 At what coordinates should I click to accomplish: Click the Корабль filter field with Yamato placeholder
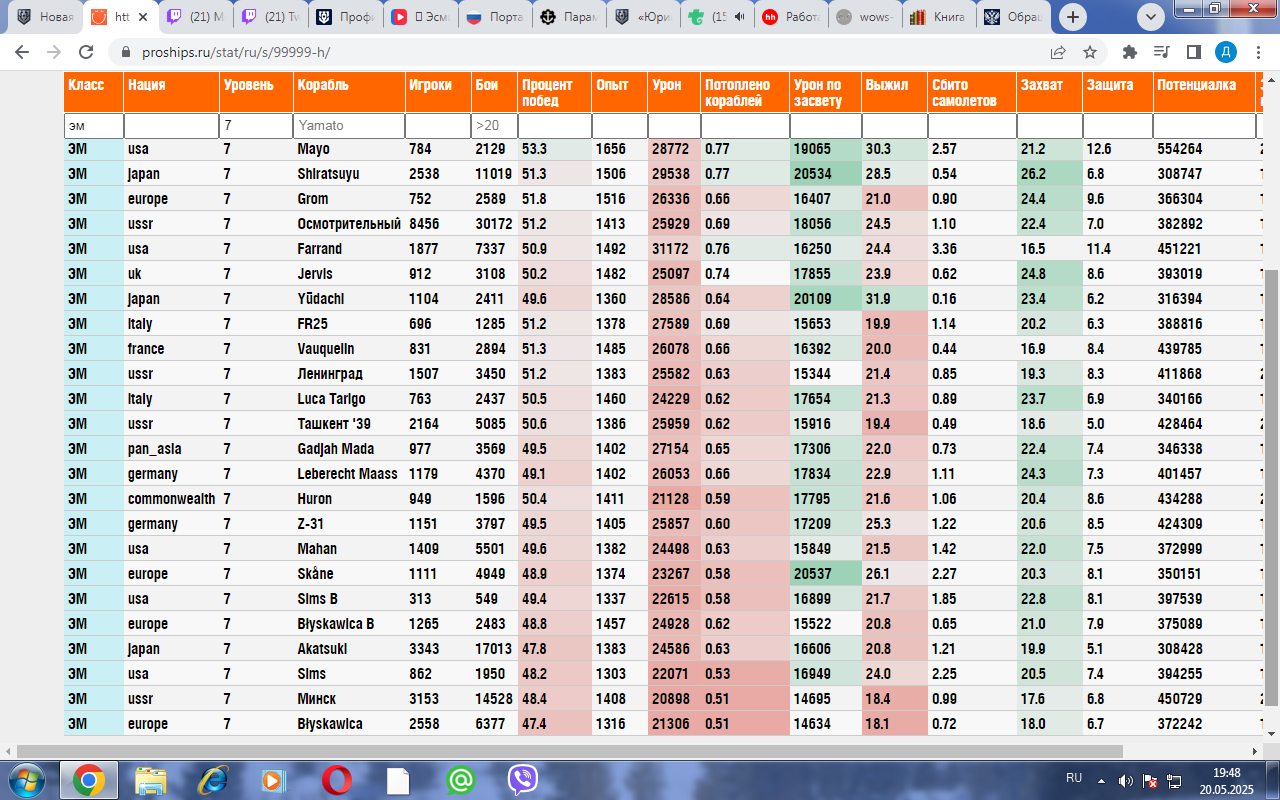[348, 126]
